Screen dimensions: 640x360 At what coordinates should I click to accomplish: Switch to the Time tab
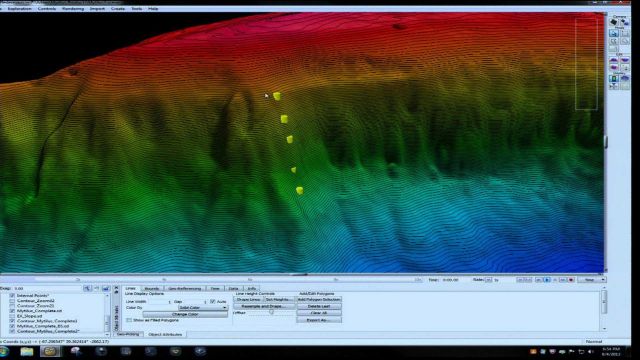click(x=215, y=289)
